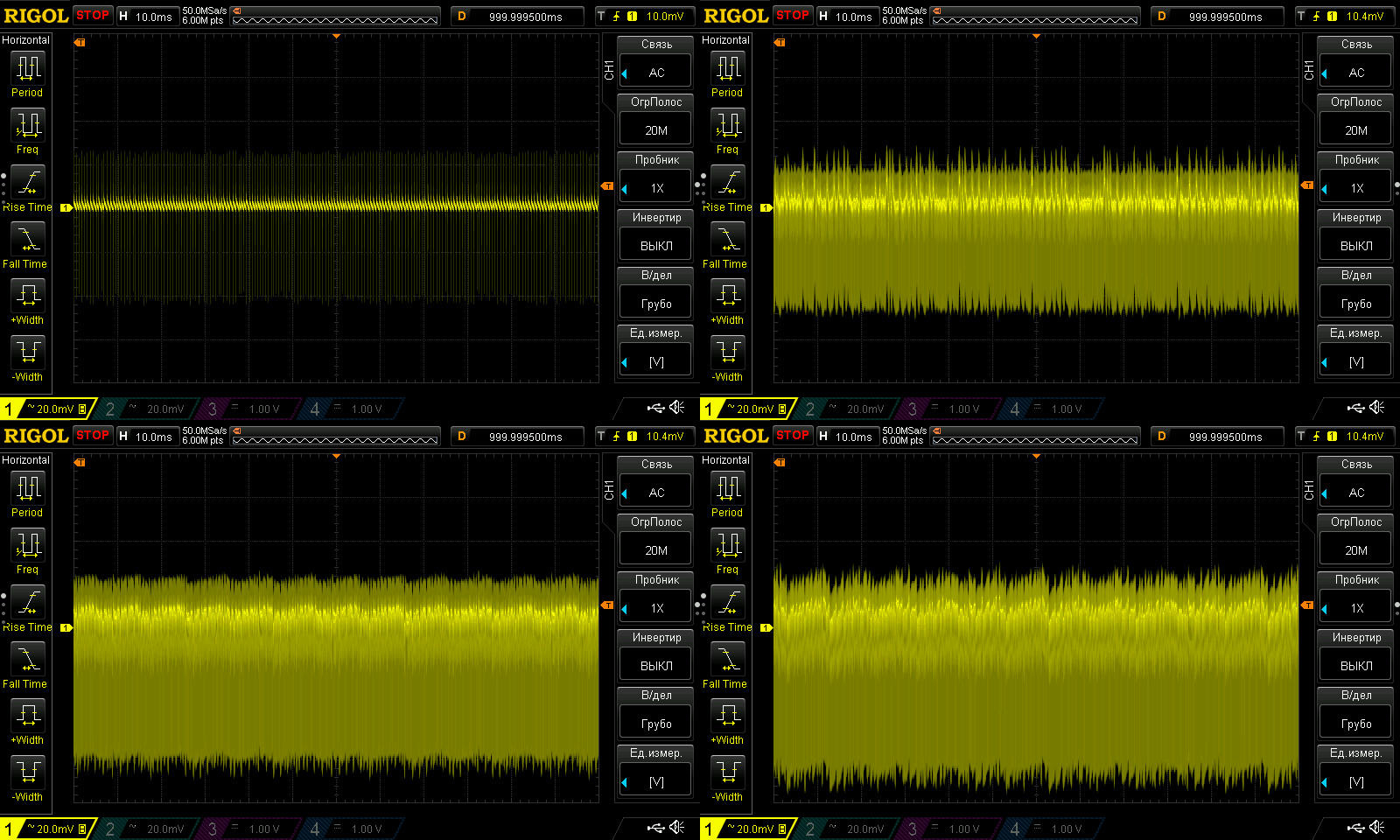1400x840 pixels.
Task: Pick the Fall Time icon in the bottom-right scope
Action: (727, 659)
